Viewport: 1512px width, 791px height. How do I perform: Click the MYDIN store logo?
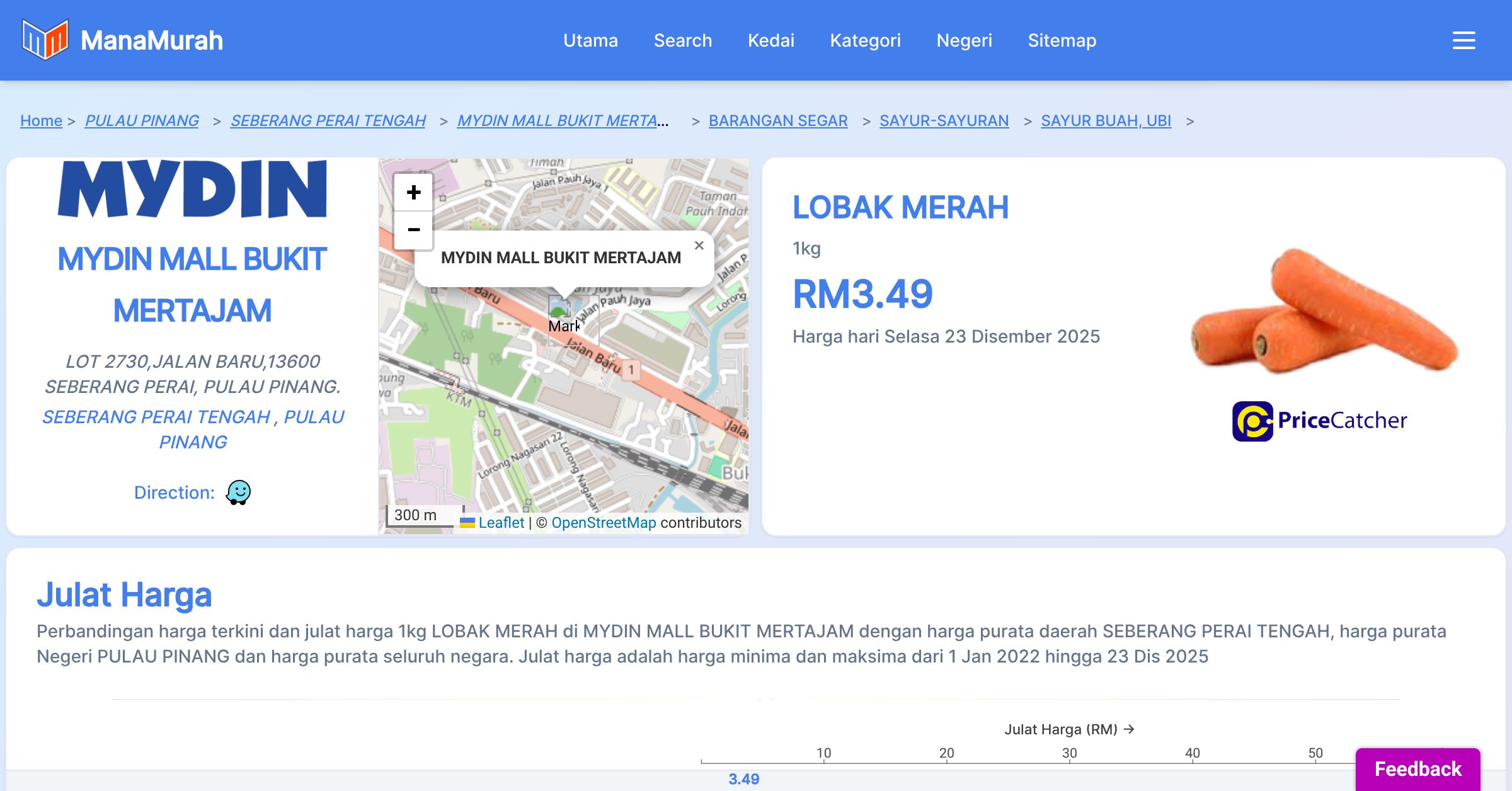tap(192, 188)
